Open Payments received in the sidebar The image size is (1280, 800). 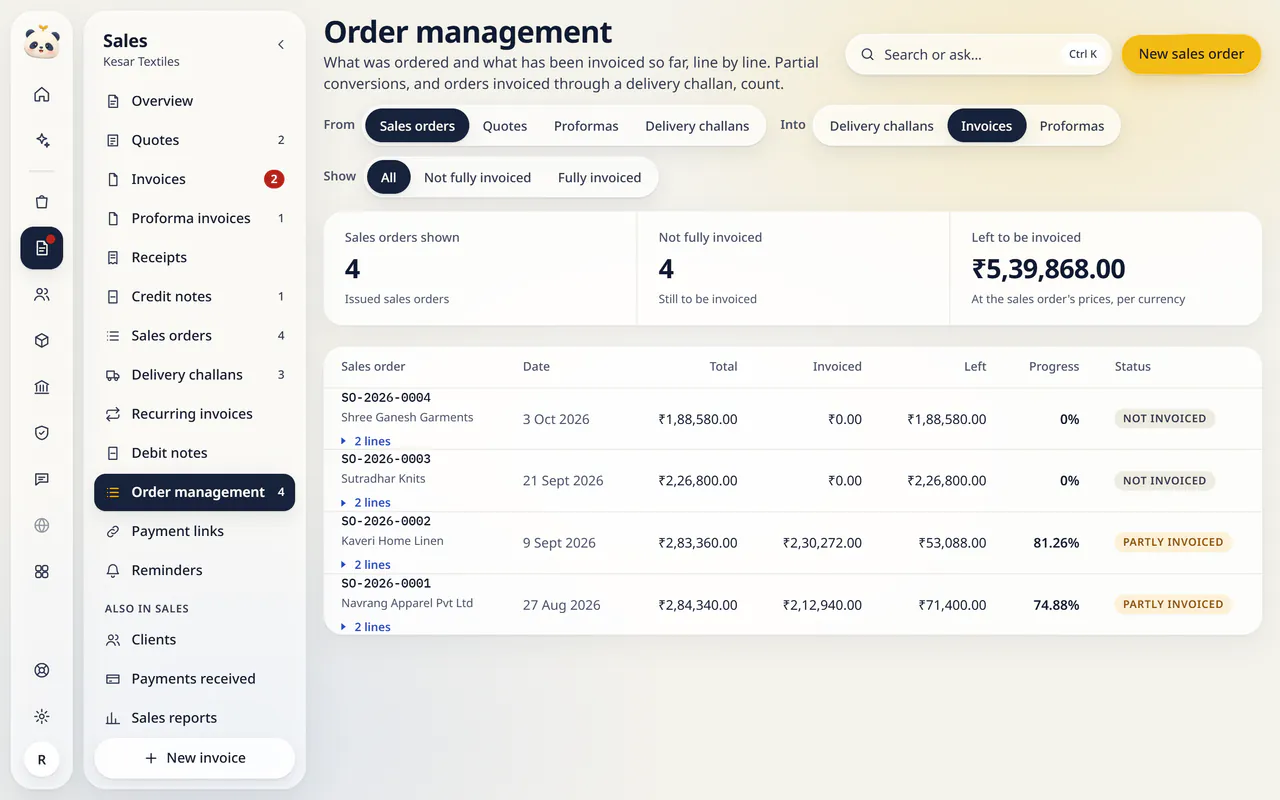[x=195, y=679]
